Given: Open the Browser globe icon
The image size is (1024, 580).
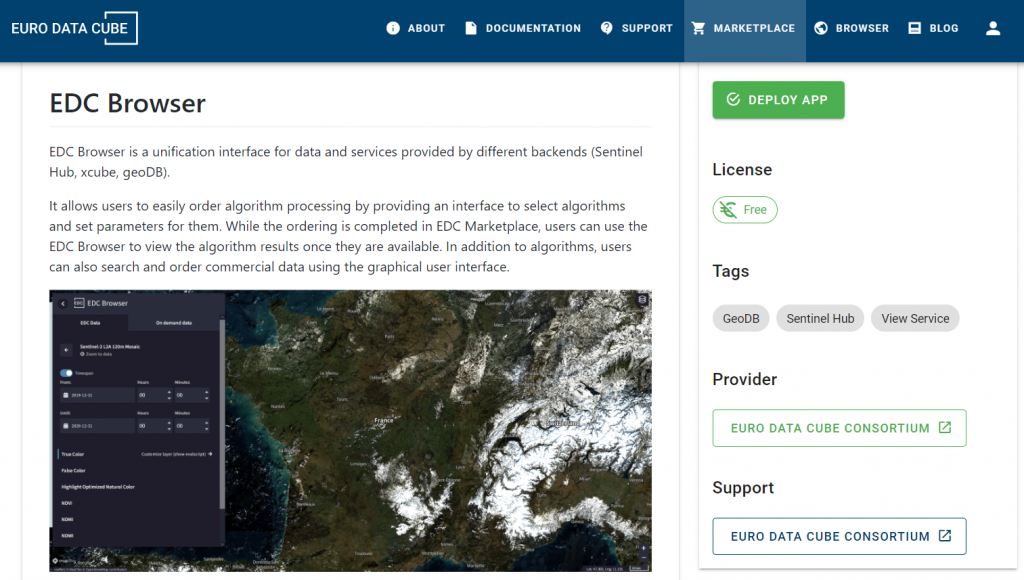Looking at the screenshot, I should pos(821,28).
